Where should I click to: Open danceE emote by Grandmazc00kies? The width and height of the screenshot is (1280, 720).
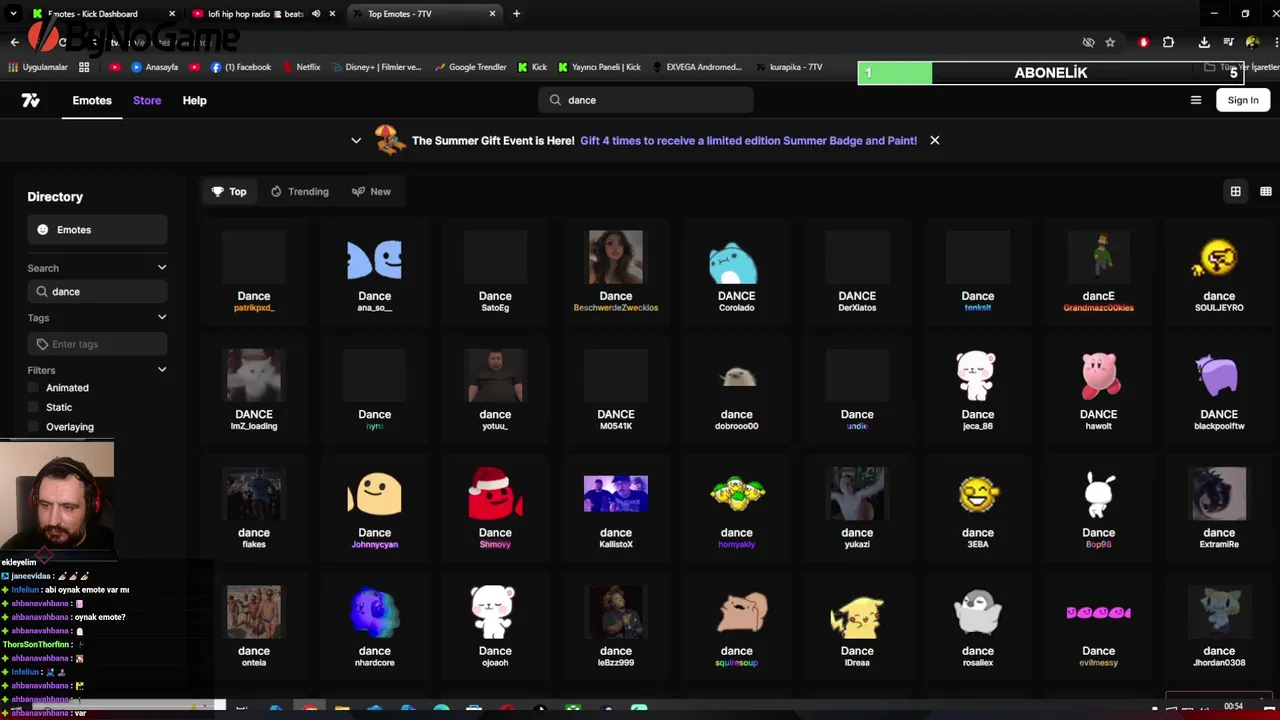(1098, 271)
